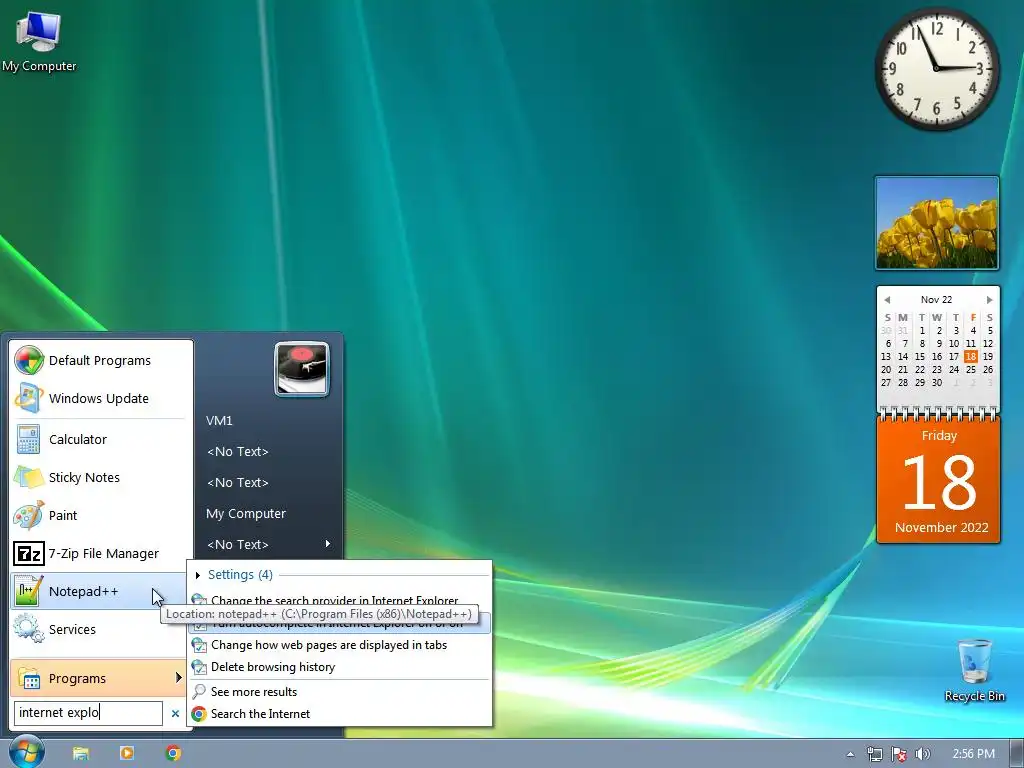Select 'Change how web pages are displayed in tabs'
The width and height of the screenshot is (1024, 768).
(340, 645)
